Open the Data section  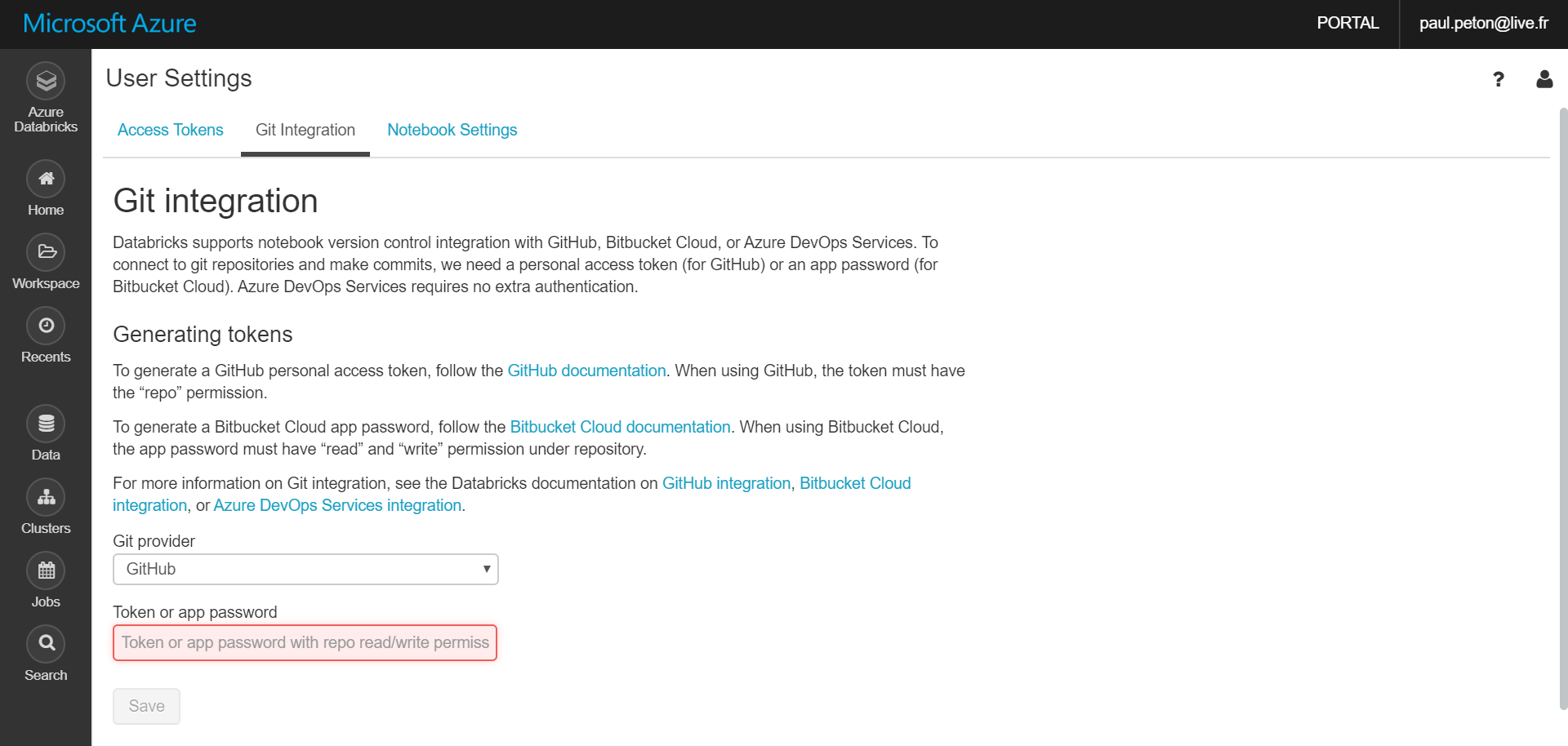[45, 424]
